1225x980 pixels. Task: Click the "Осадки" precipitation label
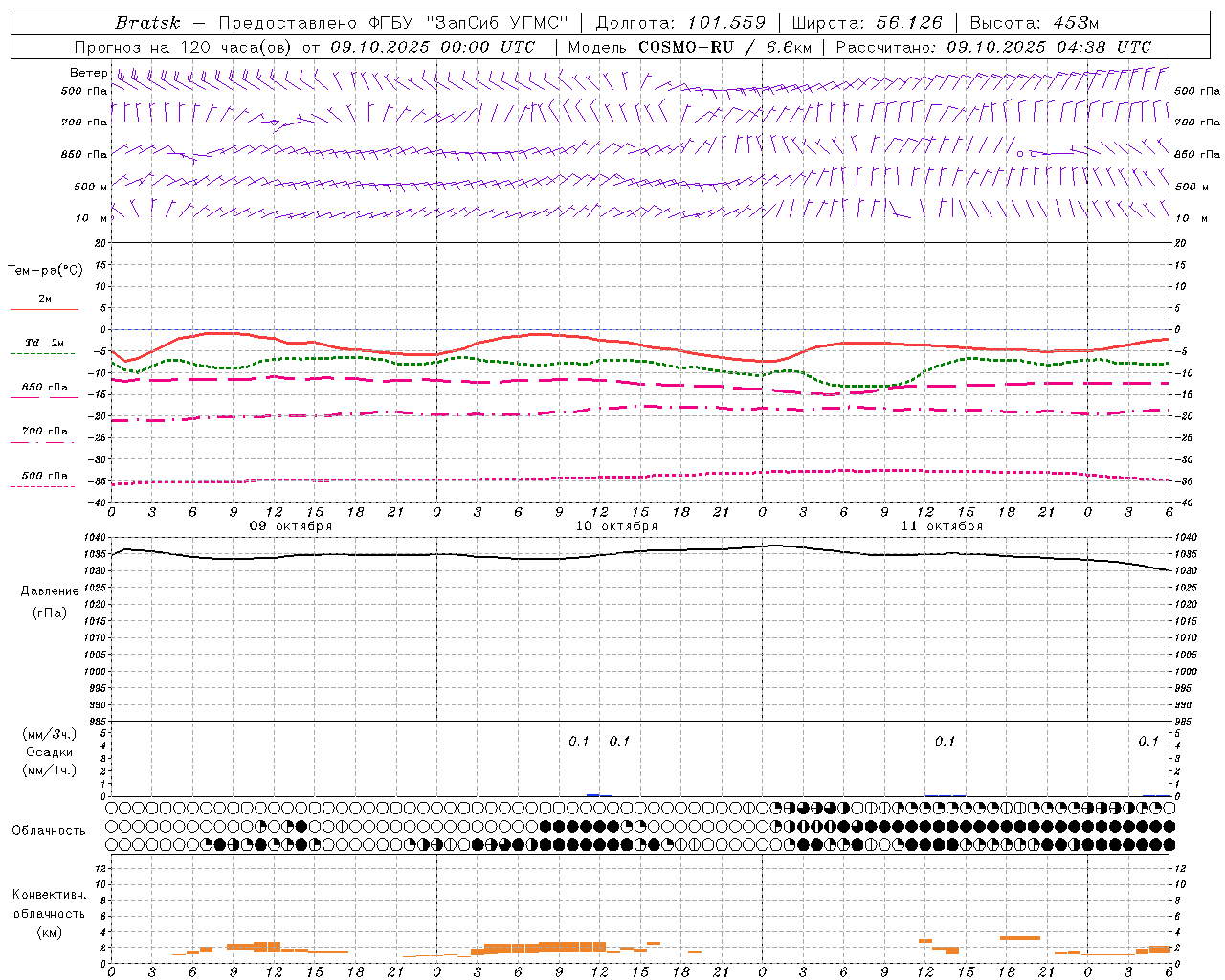(x=50, y=752)
